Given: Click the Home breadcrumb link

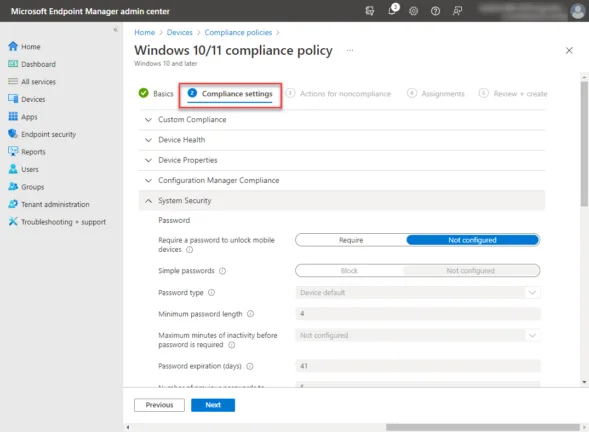Looking at the screenshot, I should [145, 32].
